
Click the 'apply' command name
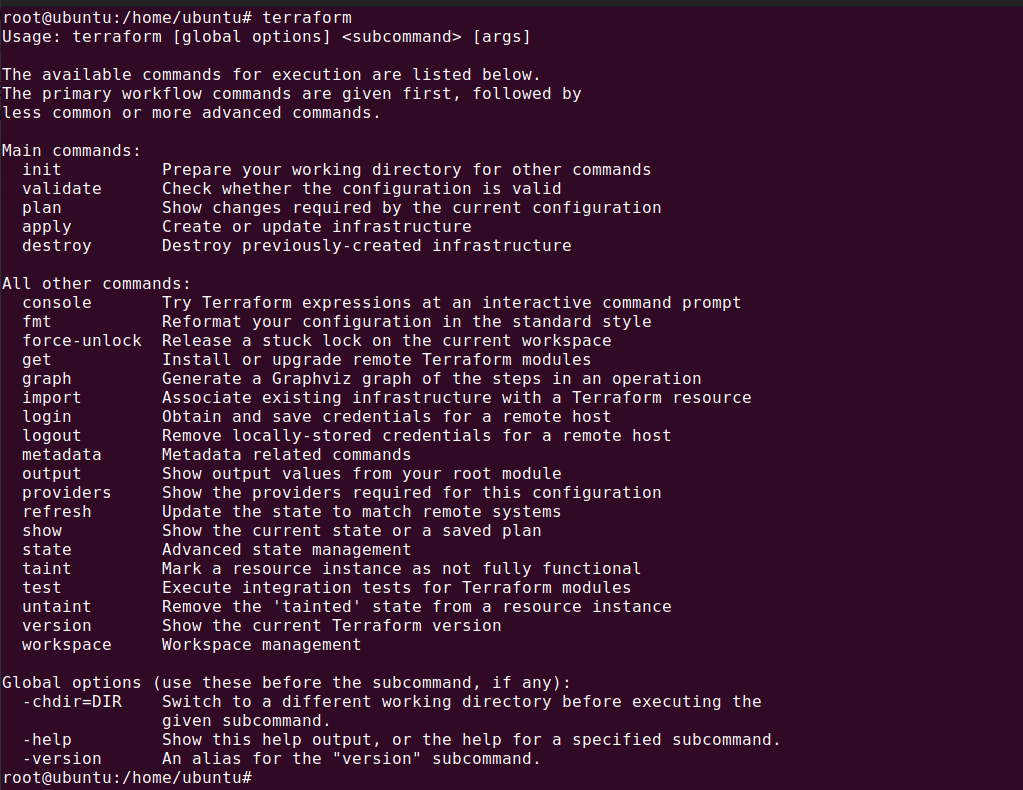tap(47, 227)
